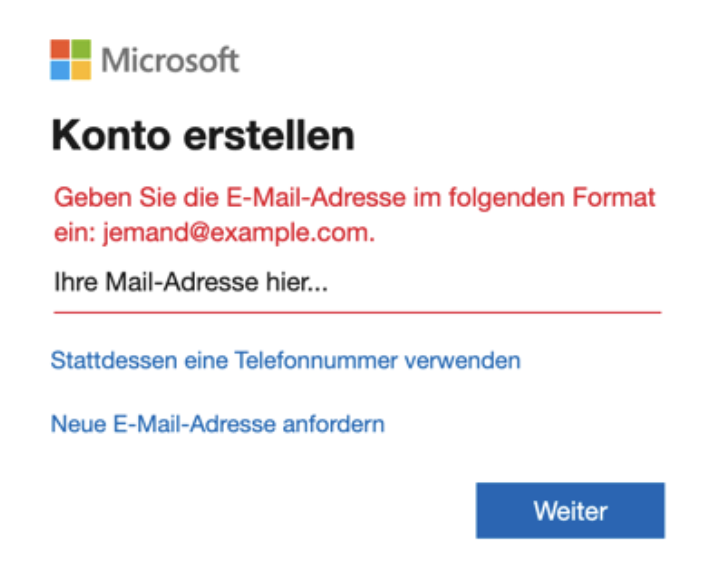Click the 'Konto erstellen' heading

(203, 135)
